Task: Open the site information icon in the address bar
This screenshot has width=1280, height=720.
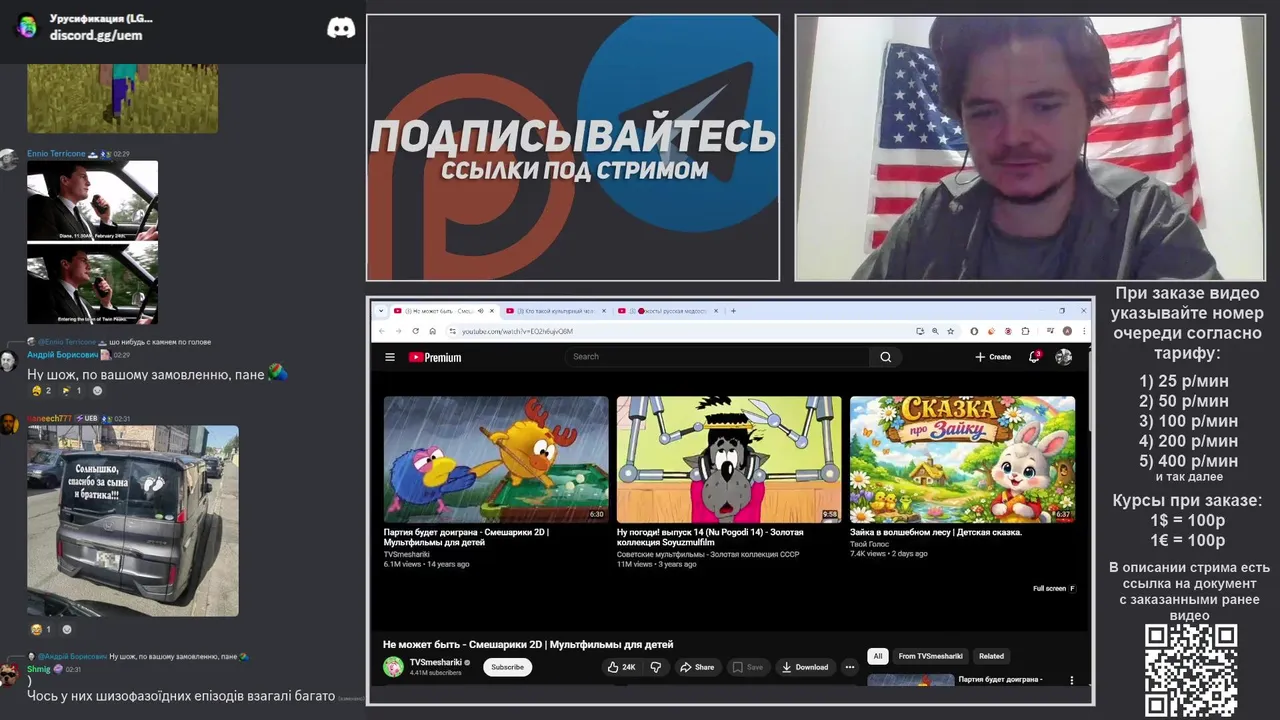Action: pyautogui.click(x=452, y=331)
